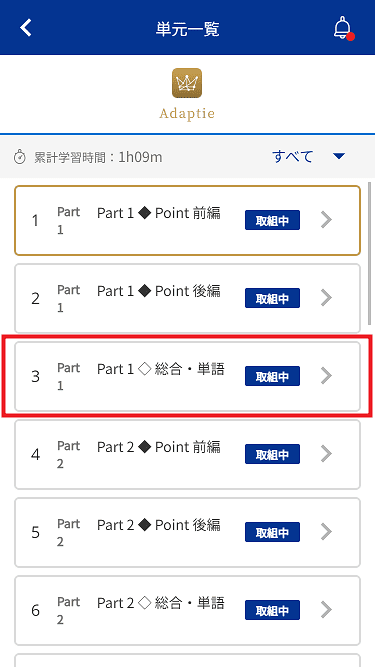Open unit 1 using its right chevron
375x667 pixels.
(326, 220)
